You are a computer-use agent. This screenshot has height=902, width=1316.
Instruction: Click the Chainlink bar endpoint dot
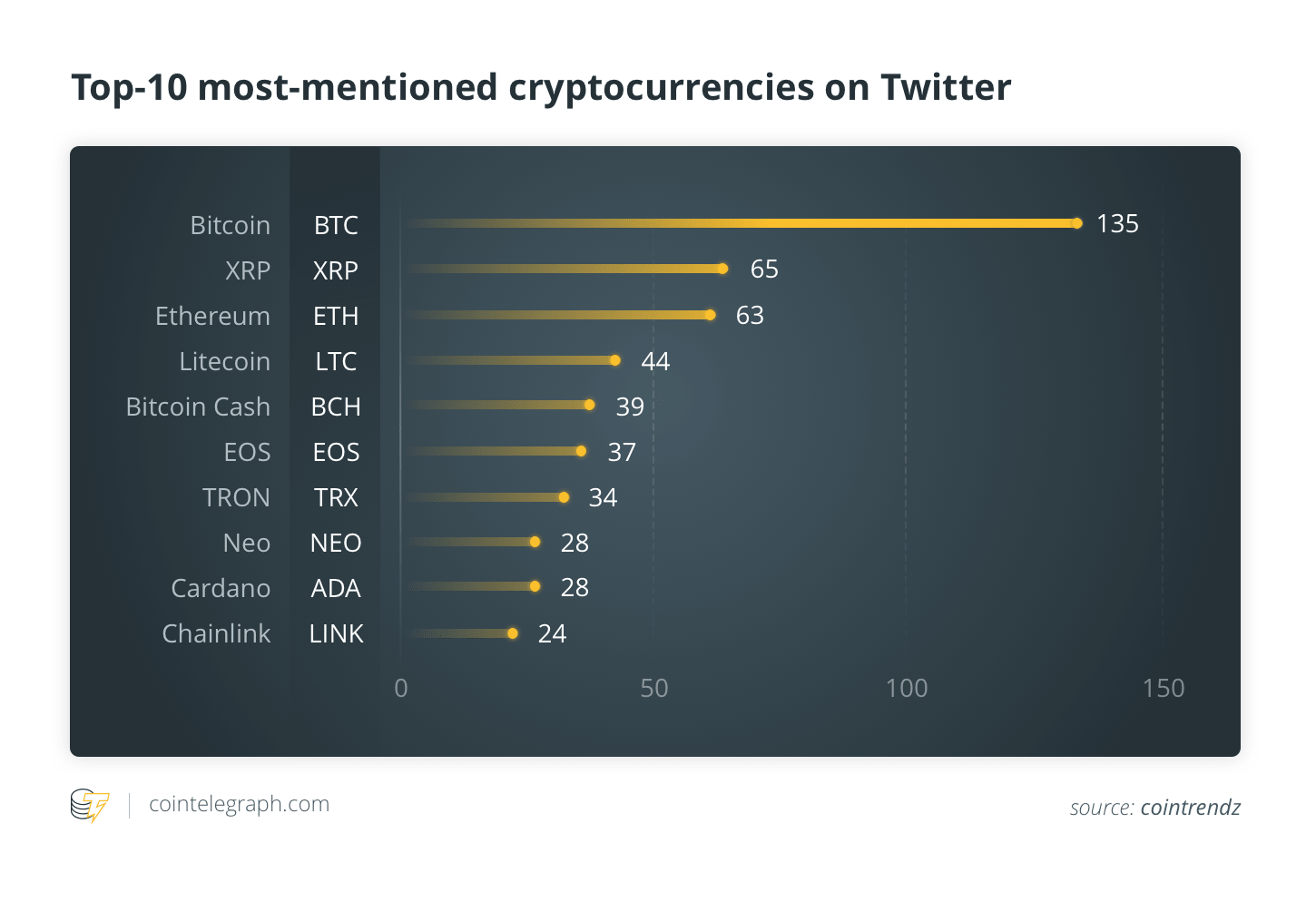tap(513, 633)
